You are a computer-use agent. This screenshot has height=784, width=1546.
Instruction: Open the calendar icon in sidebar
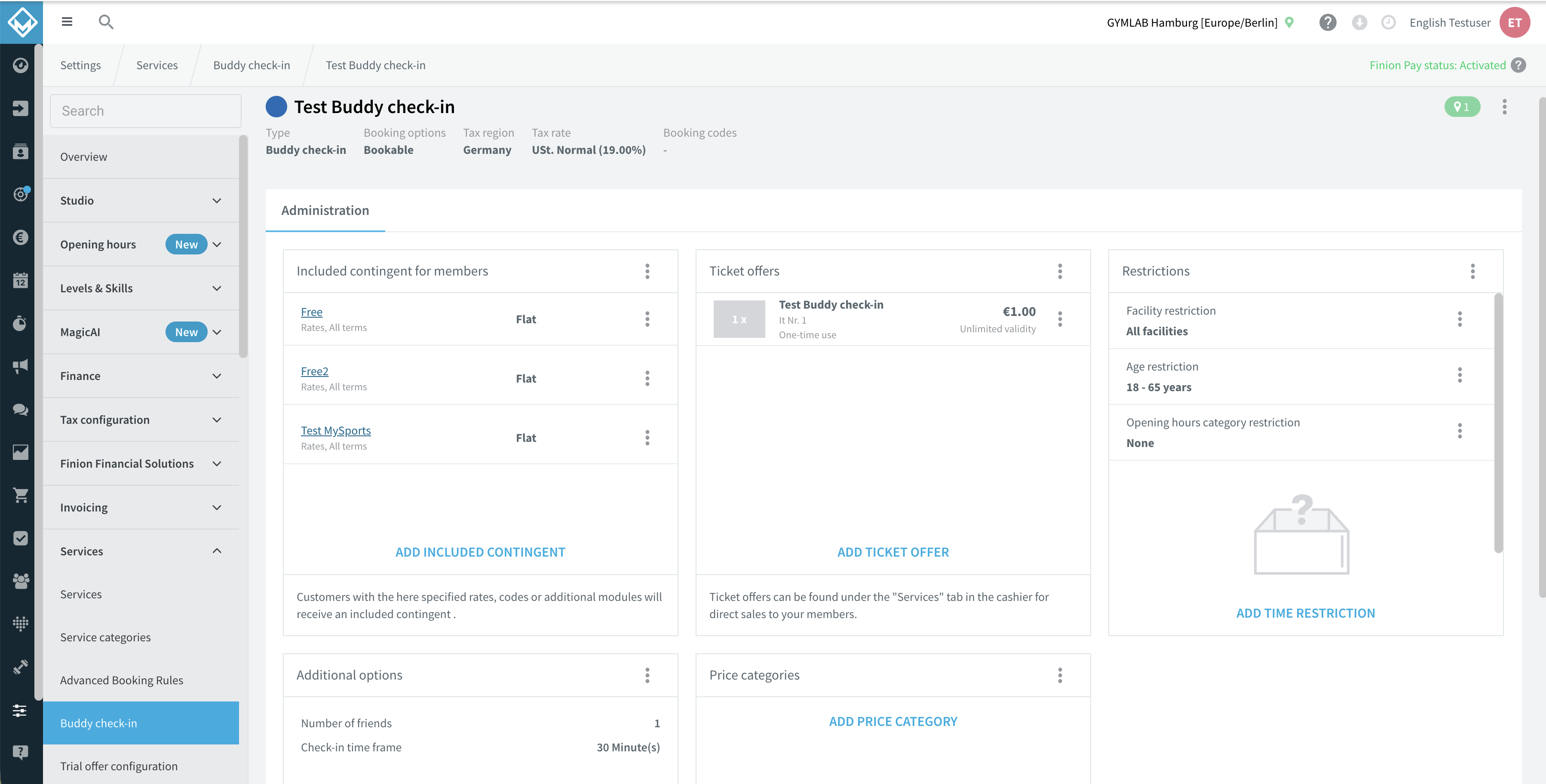click(x=20, y=280)
